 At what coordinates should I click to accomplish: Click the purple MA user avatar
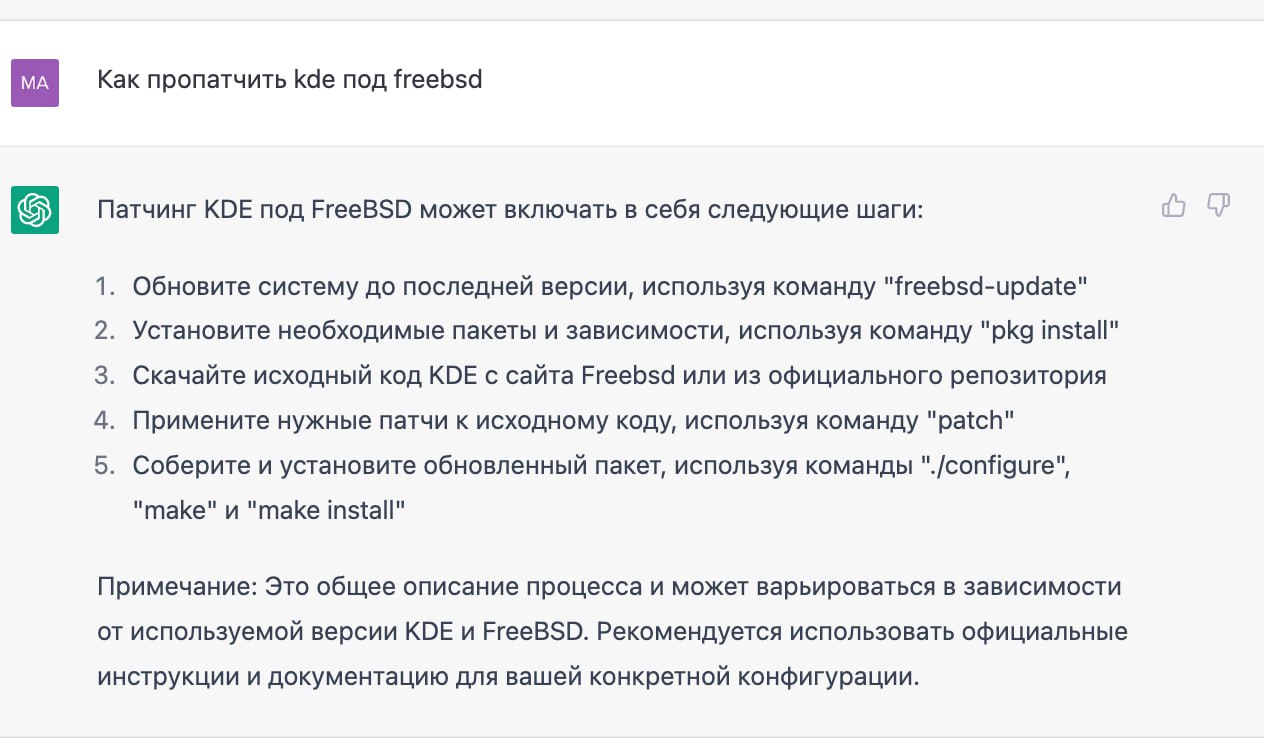[x=35, y=83]
